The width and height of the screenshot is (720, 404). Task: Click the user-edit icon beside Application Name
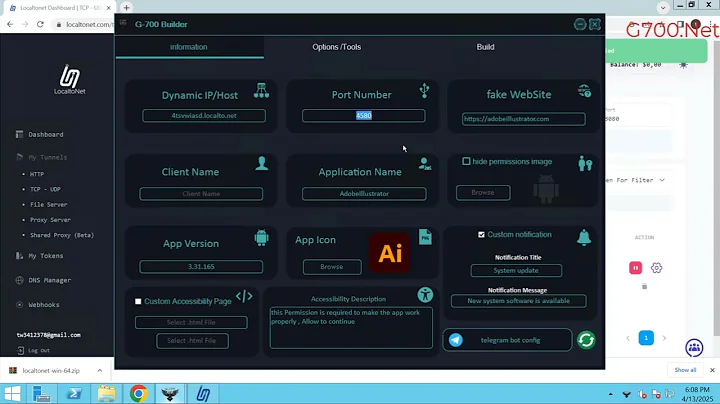(x=425, y=164)
